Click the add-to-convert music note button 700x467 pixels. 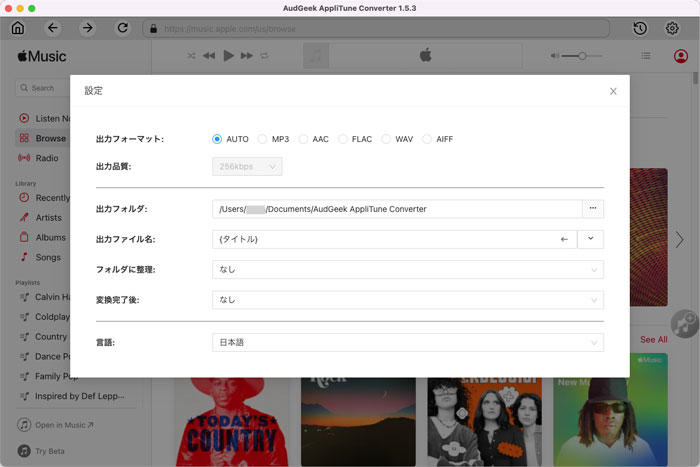pos(684,324)
